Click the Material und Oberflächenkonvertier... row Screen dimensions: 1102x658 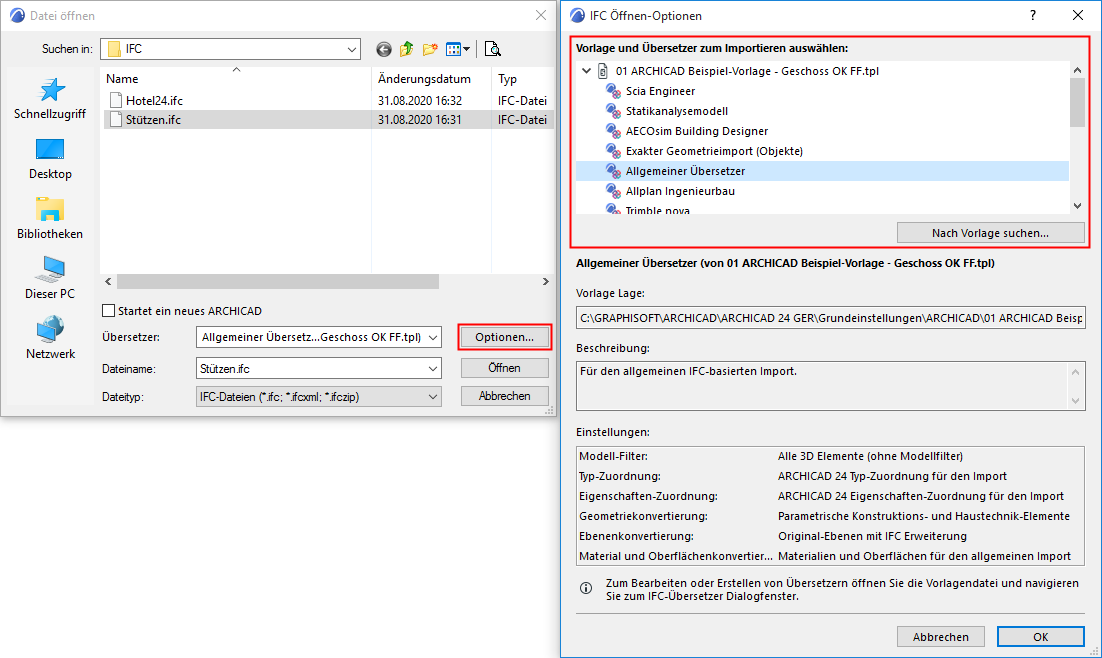click(831, 556)
